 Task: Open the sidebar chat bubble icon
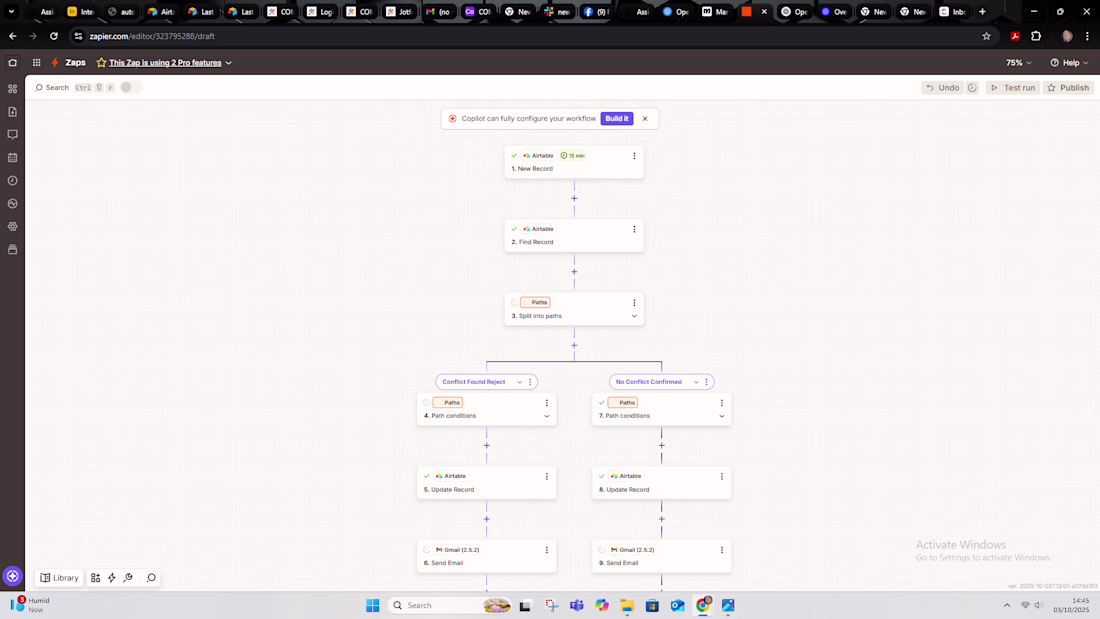point(13,135)
